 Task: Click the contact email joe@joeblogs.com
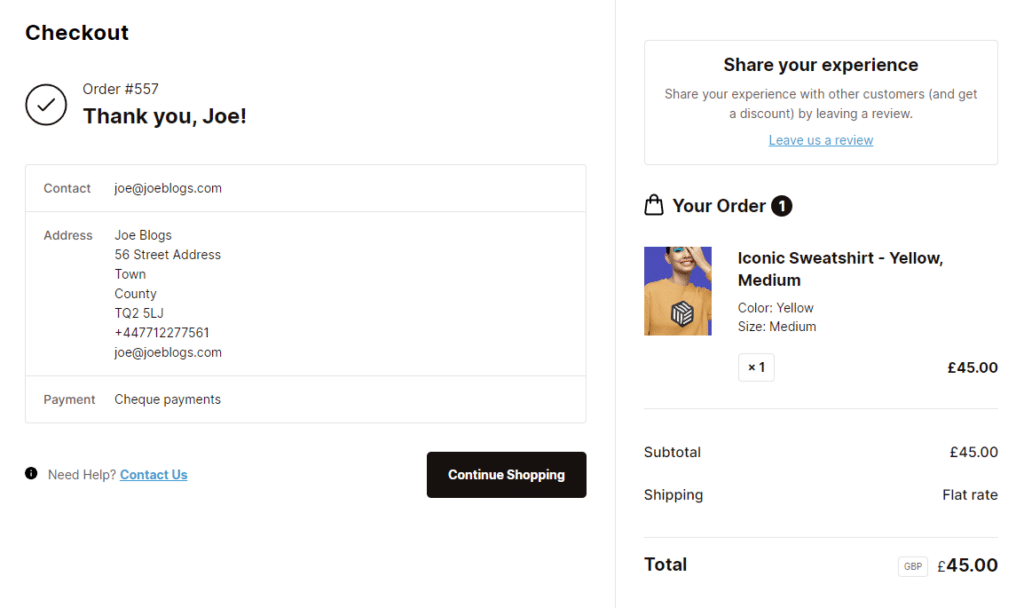coord(168,188)
